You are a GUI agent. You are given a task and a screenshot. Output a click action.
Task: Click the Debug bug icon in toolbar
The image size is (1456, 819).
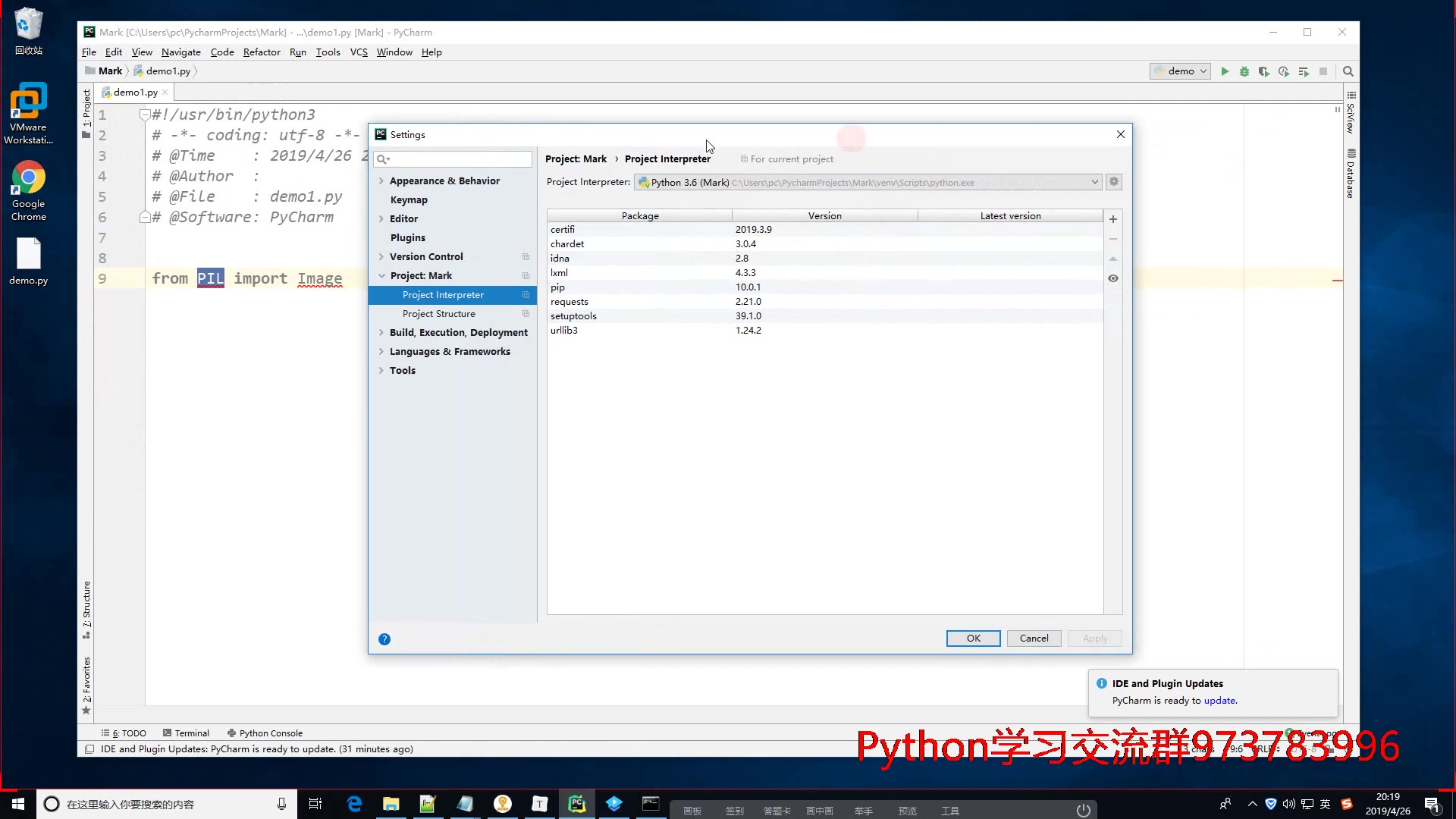(1244, 71)
